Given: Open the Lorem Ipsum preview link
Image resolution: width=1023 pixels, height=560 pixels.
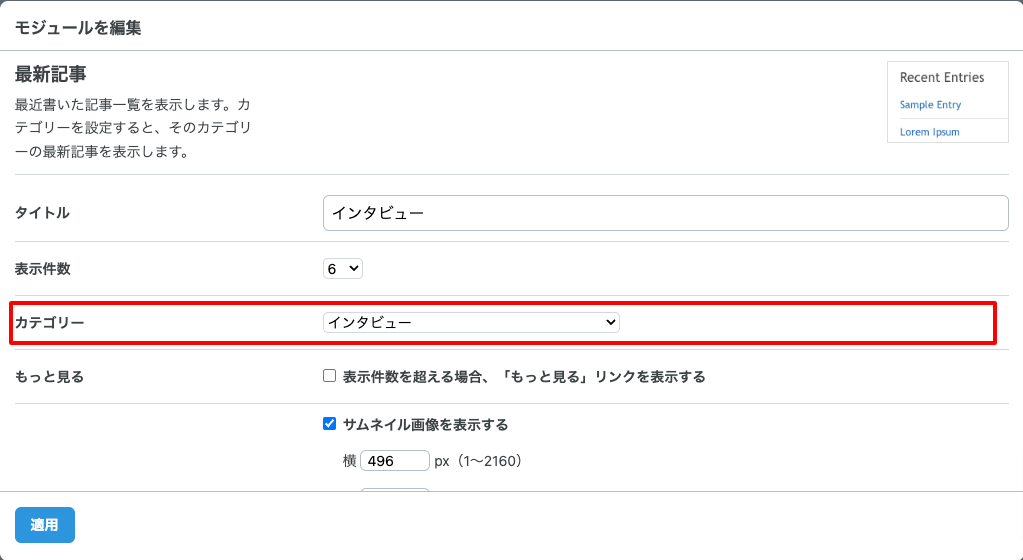Looking at the screenshot, I should pyautogui.click(x=929, y=132).
